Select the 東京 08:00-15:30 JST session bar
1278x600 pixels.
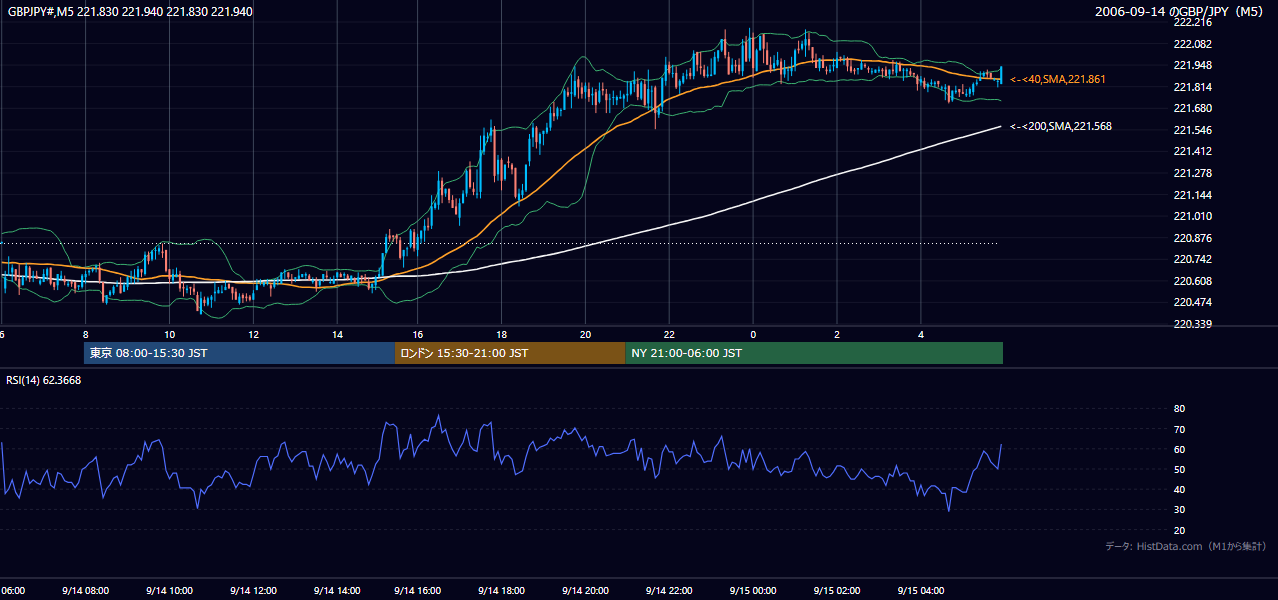pos(240,353)
